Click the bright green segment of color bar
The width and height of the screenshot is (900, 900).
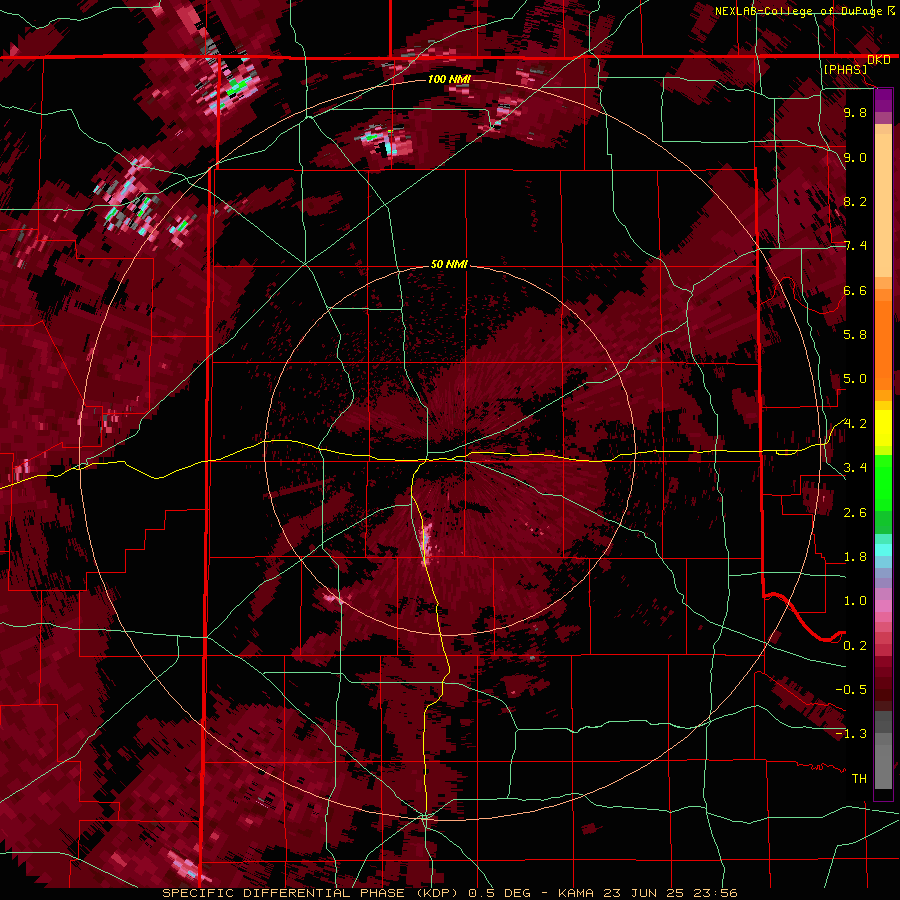(883, 482)
